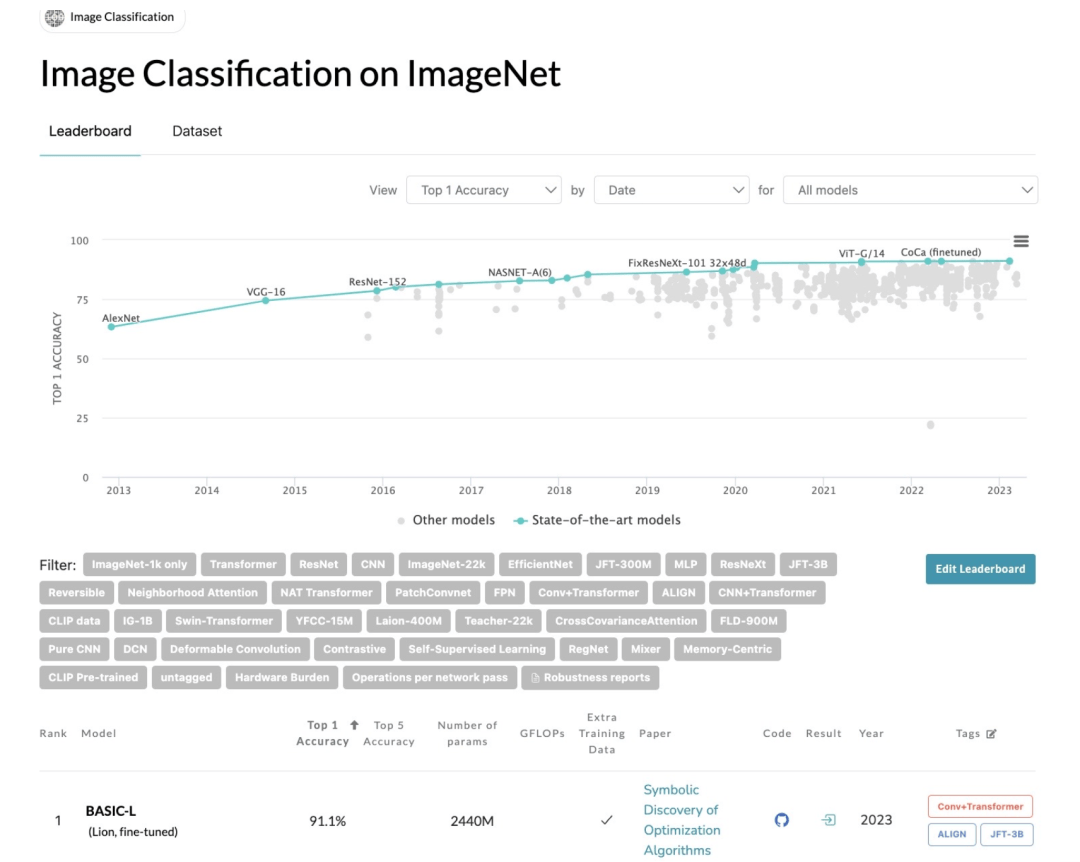Select the NAT Transformer filter
The image size is (1080, 862).
pos(326,593)
